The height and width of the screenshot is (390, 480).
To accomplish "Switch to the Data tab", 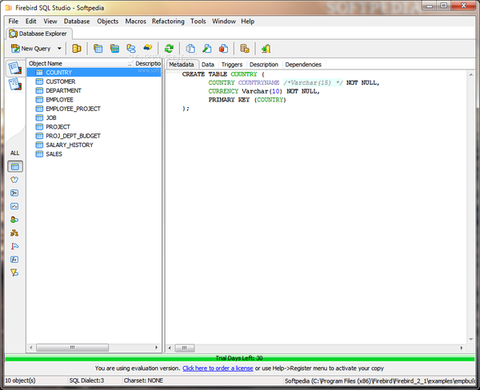I will [x=208, y=64].
